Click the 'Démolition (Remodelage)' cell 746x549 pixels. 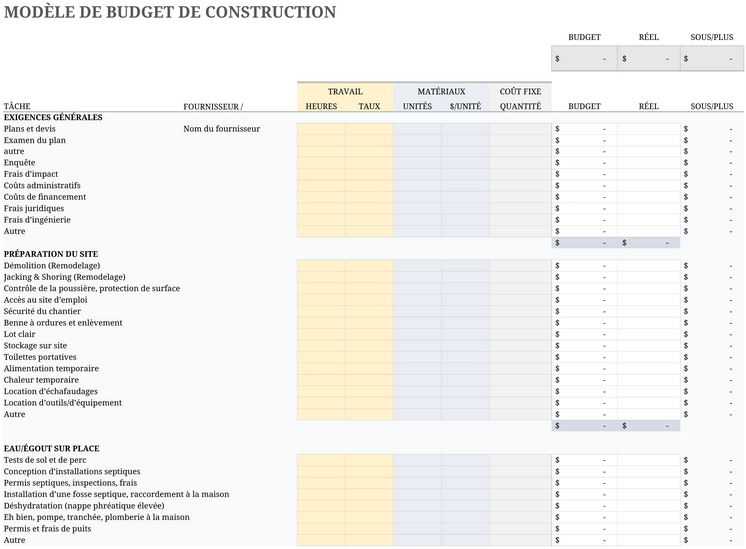tap(52, 265)
